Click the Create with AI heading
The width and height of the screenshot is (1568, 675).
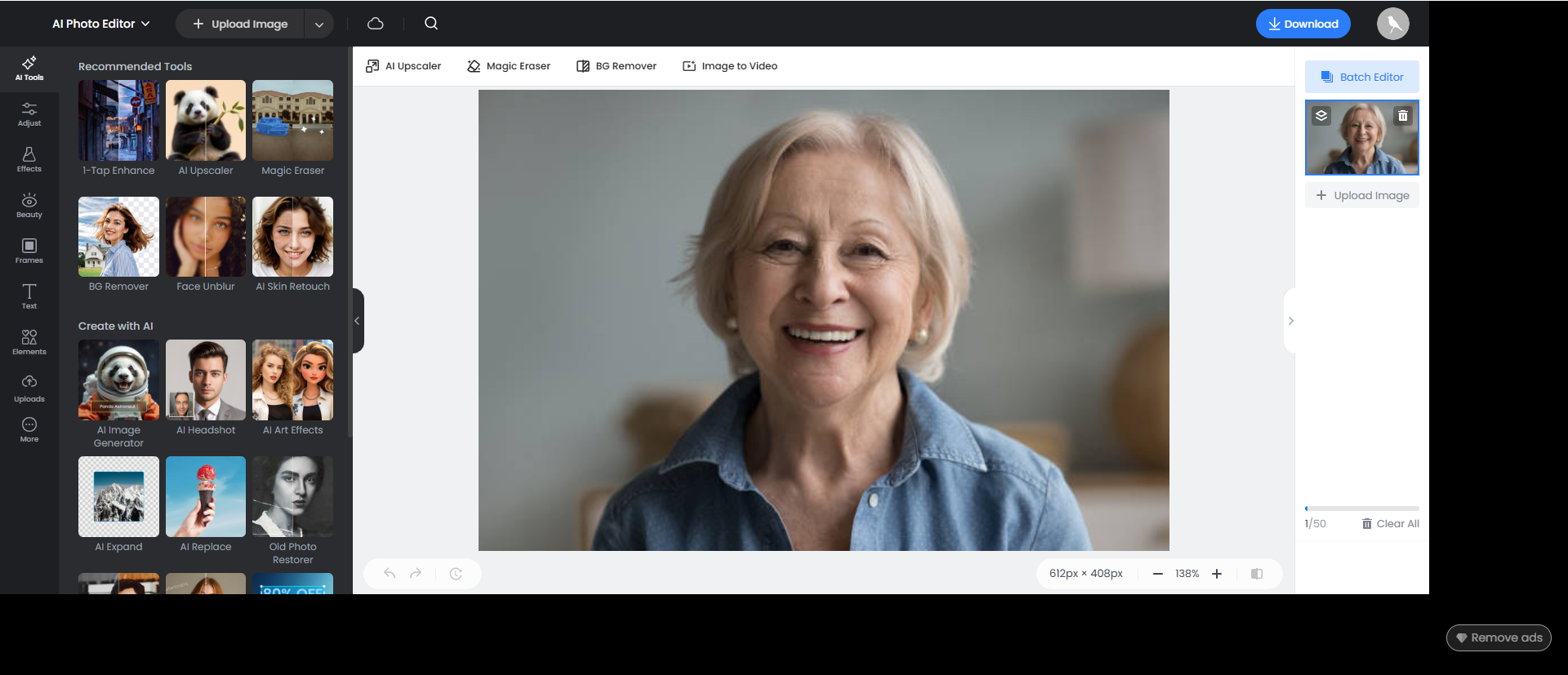click(x=115, y=326)
